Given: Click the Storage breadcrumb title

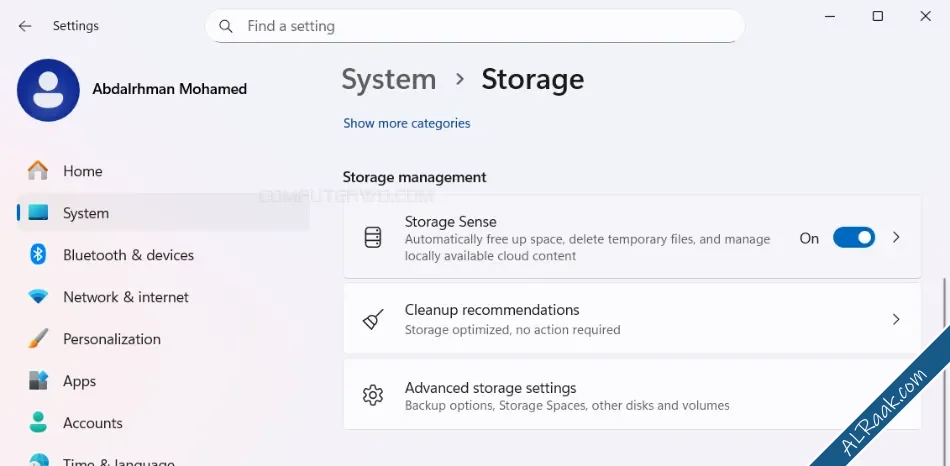Looking at the screenshot, I should tap(533, 79).
